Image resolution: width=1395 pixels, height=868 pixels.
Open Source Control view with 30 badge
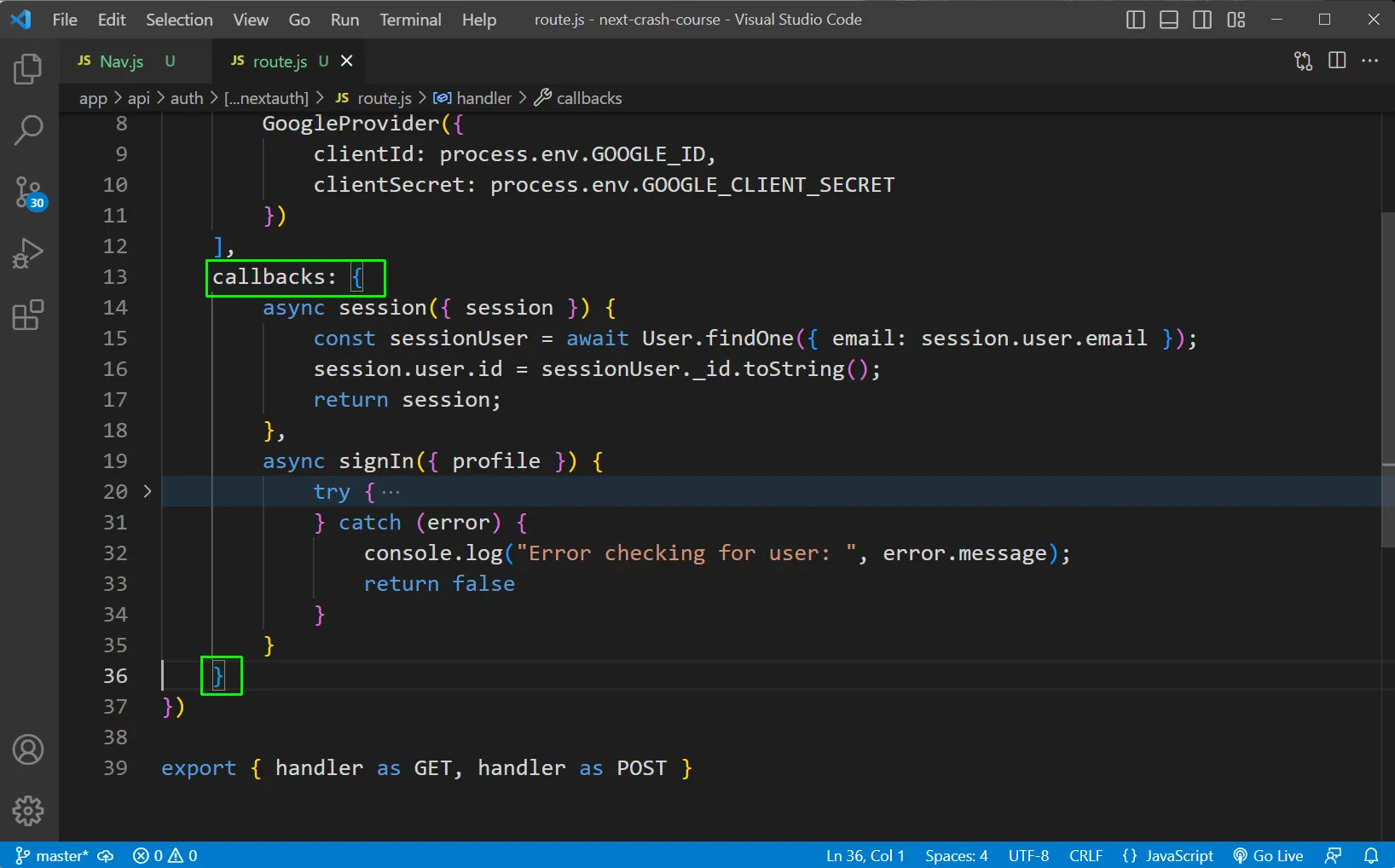[x=30, y=193]
